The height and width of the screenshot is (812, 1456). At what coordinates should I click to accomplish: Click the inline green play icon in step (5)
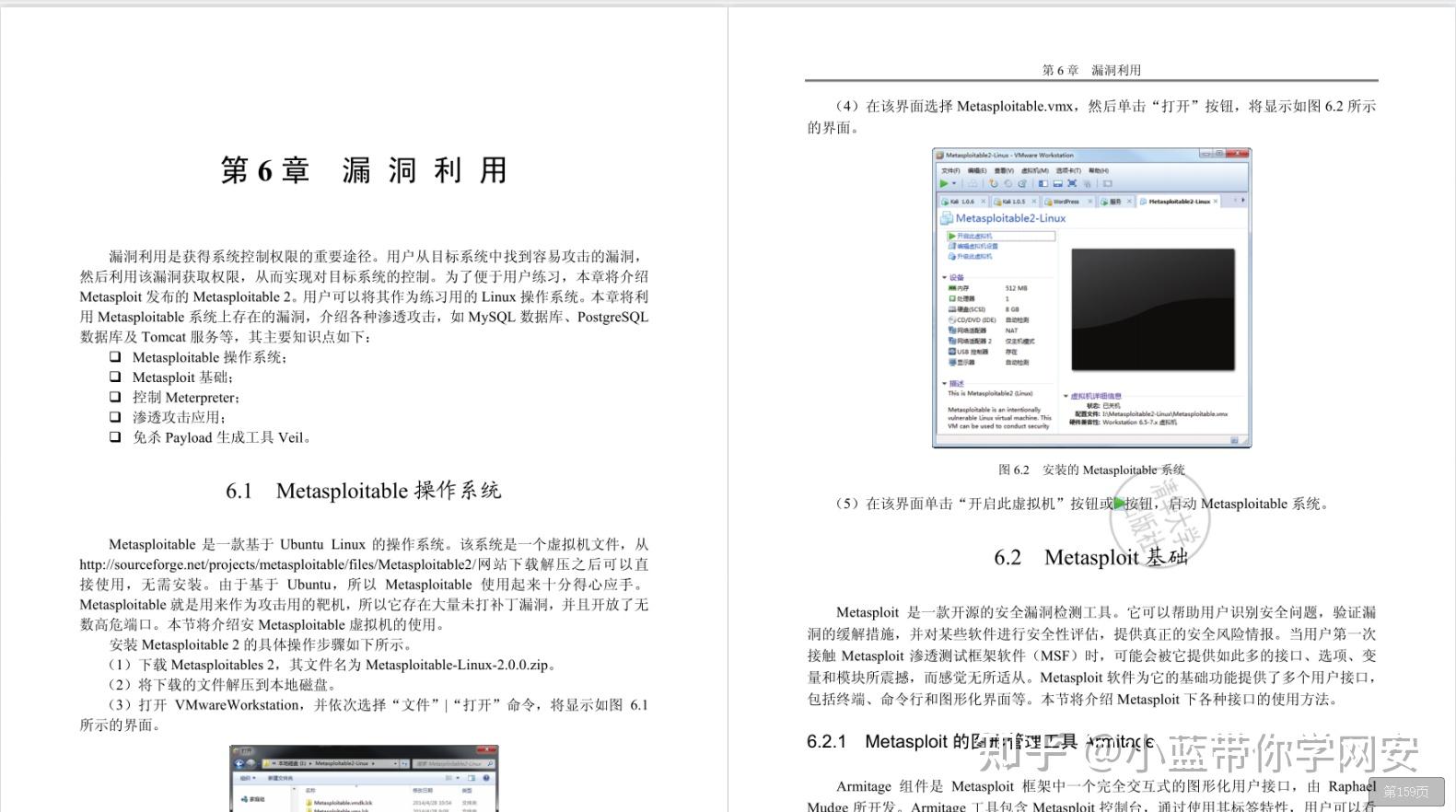pos(1119,504)
